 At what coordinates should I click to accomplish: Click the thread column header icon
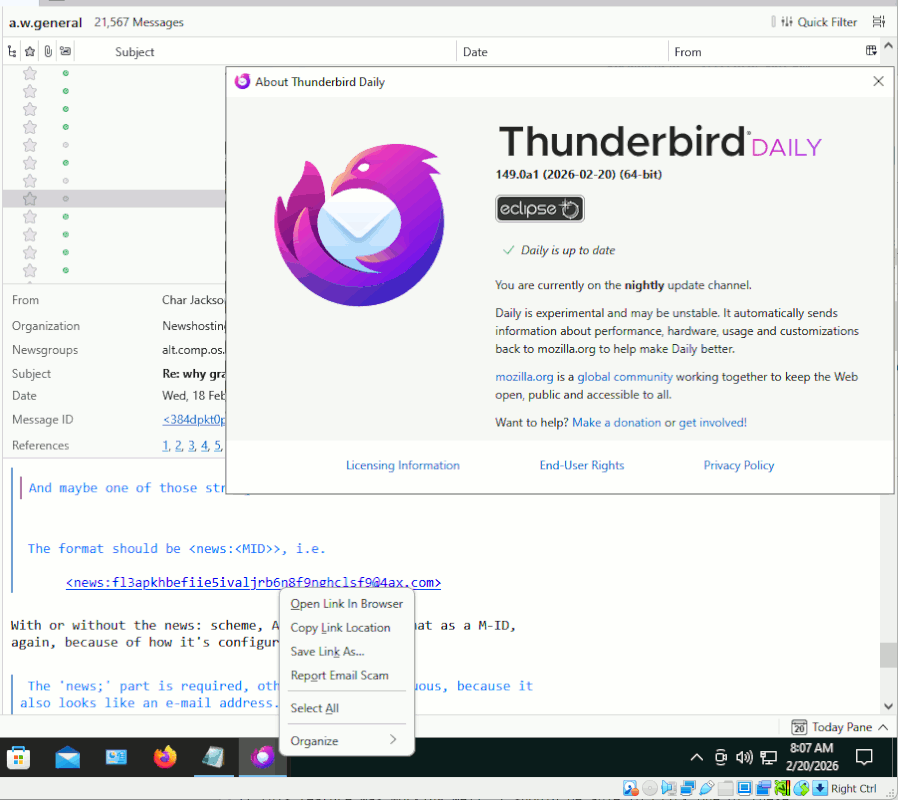point(12,52)
